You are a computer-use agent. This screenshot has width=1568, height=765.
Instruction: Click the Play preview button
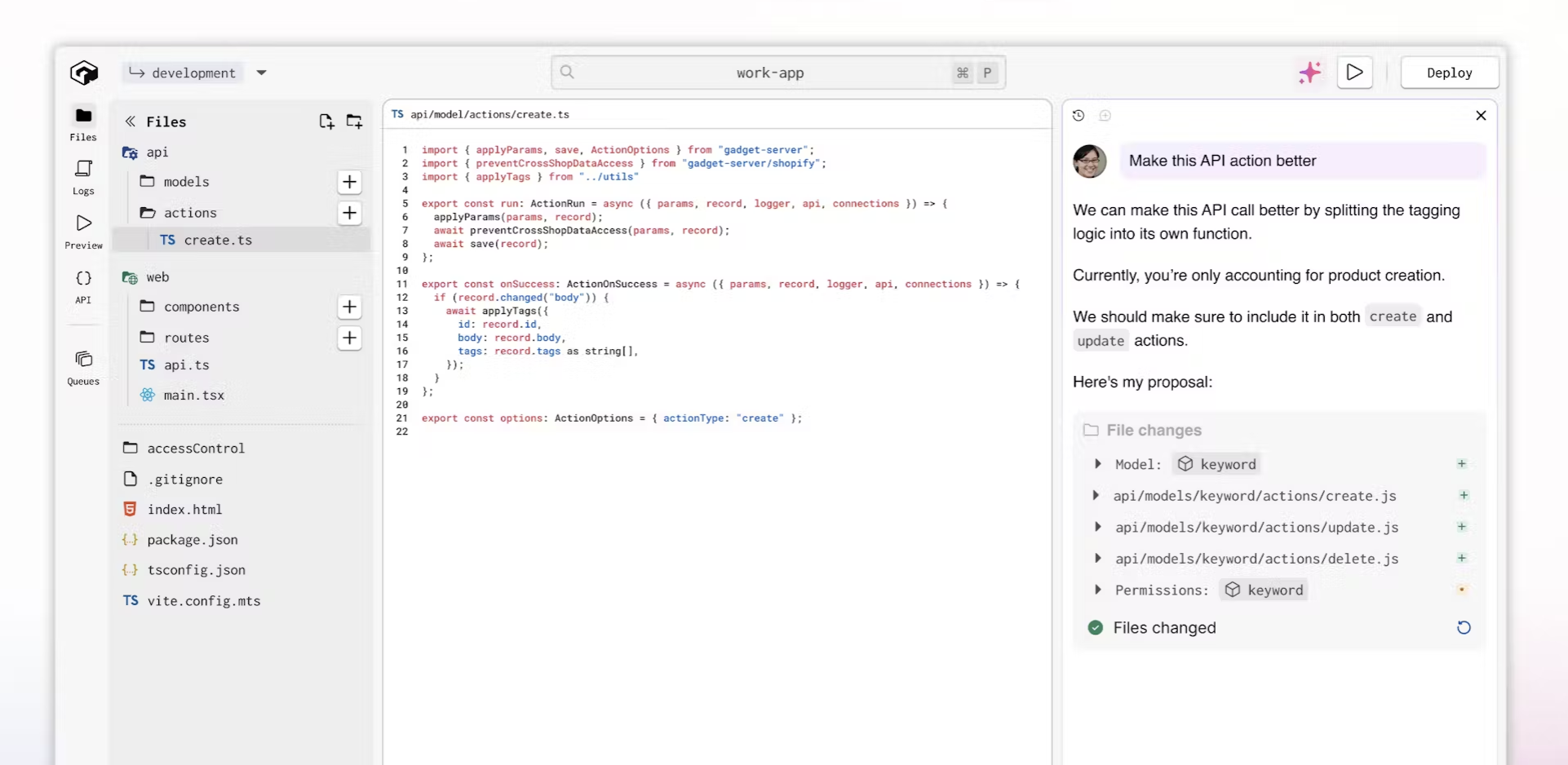click(1355, 73)
